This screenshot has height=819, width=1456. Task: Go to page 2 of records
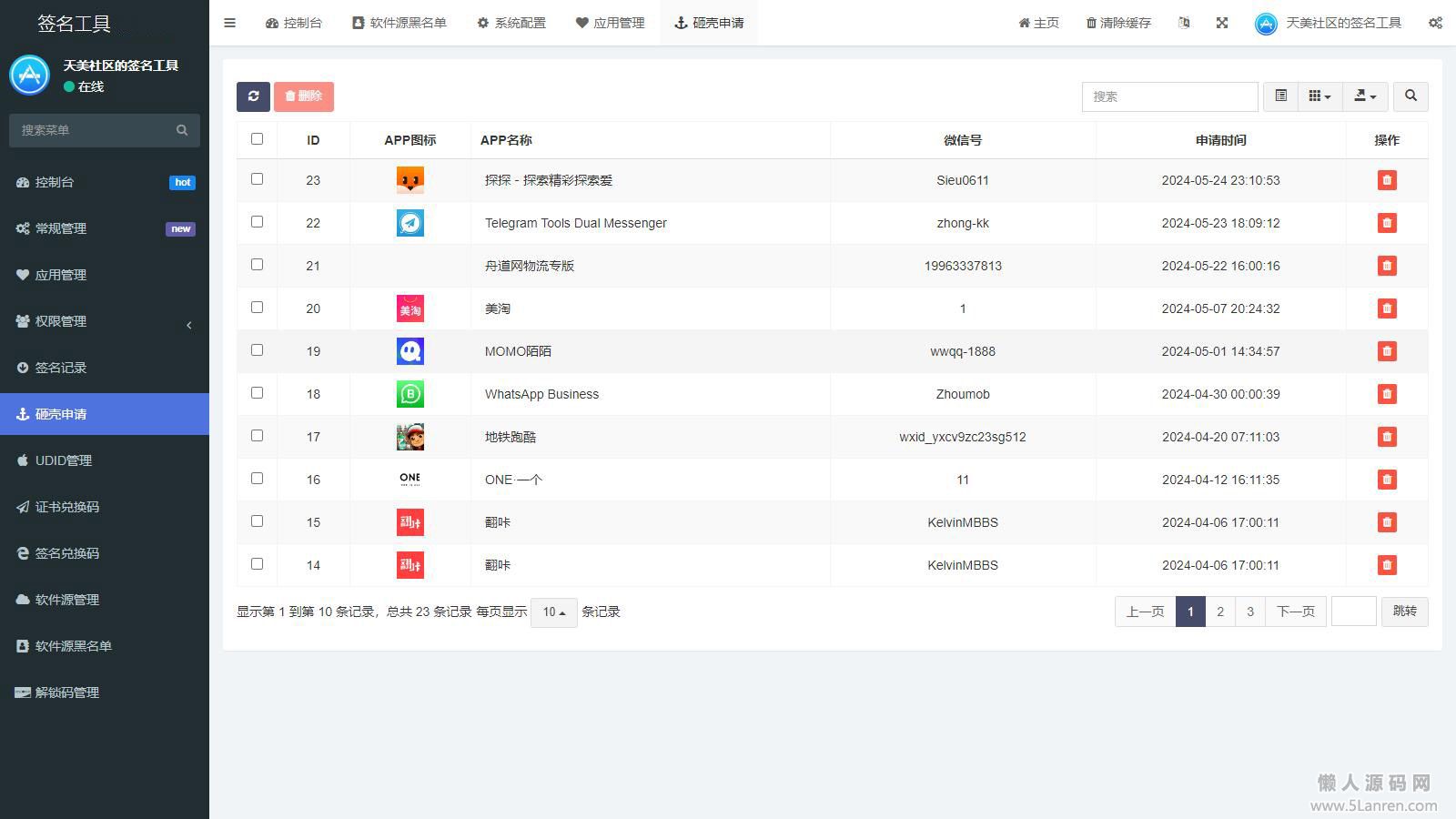(x=1220, y=612)
